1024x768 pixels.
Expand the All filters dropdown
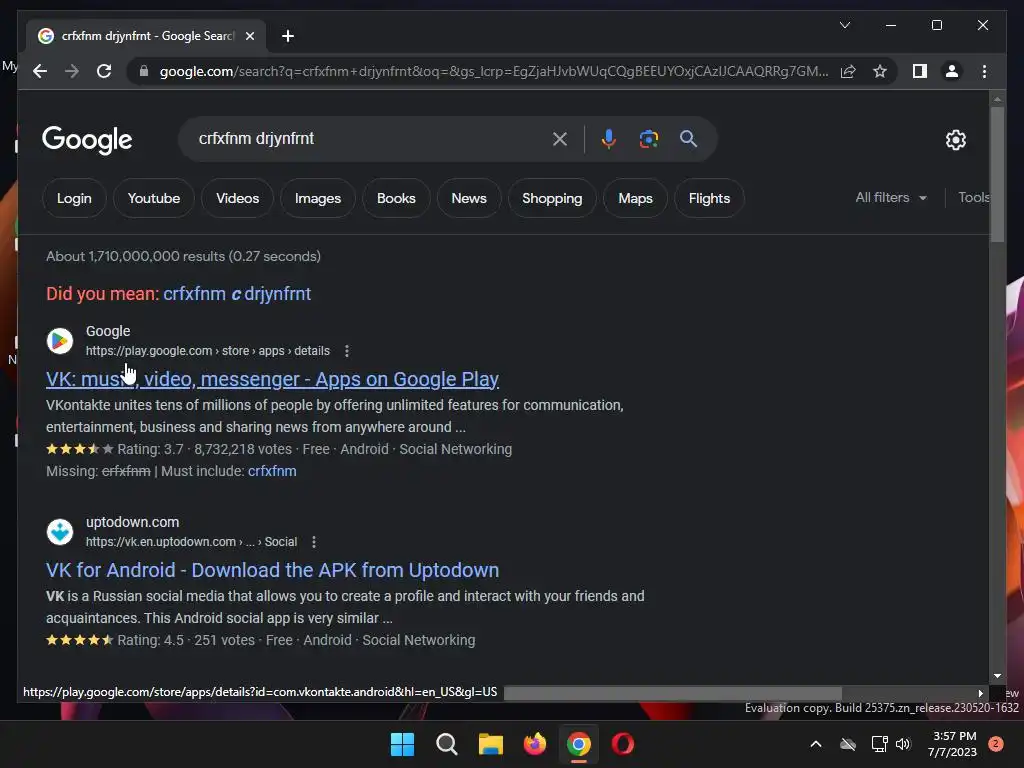[x=891, y=197]
